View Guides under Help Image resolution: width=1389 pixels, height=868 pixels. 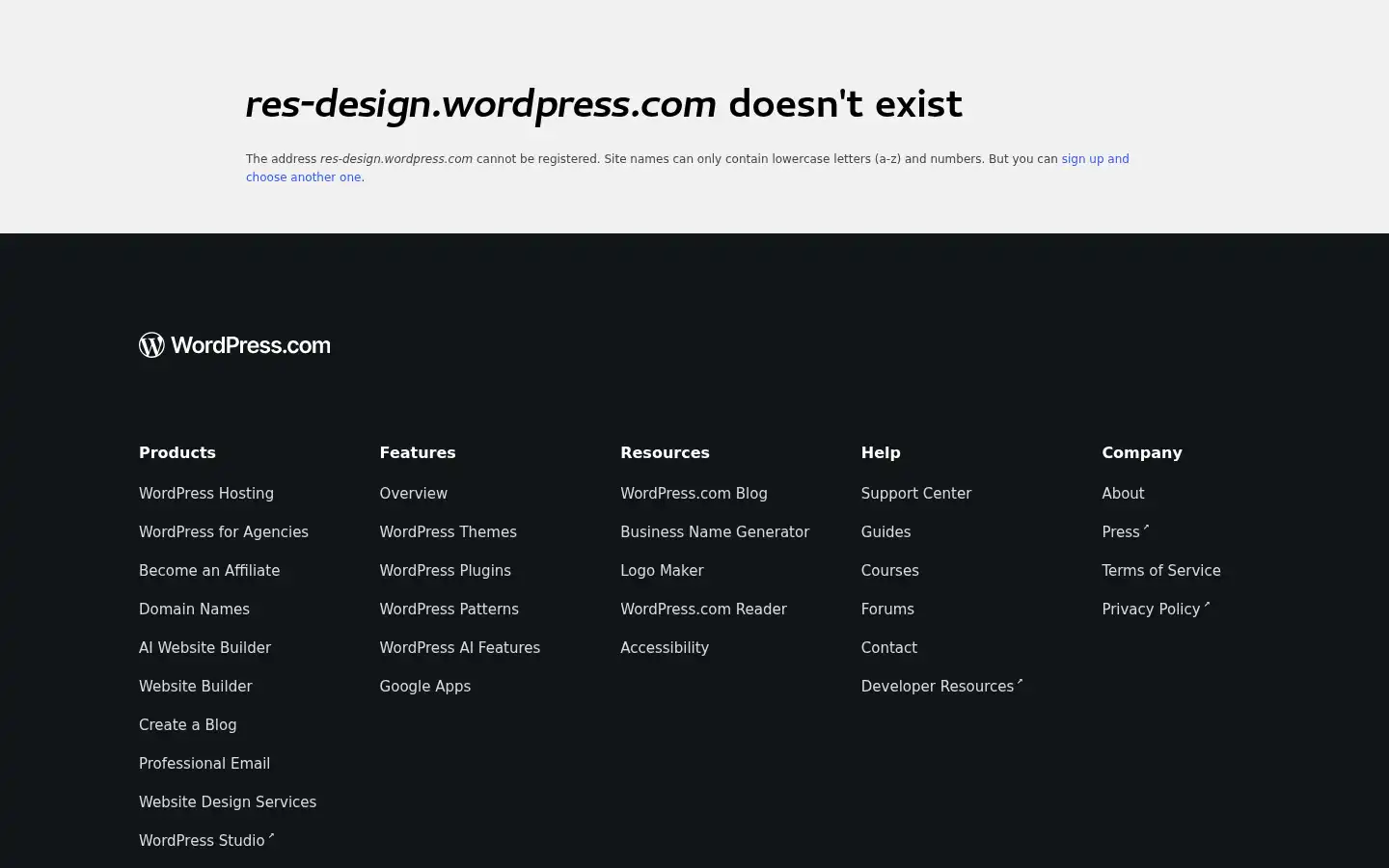click(886, 532)
